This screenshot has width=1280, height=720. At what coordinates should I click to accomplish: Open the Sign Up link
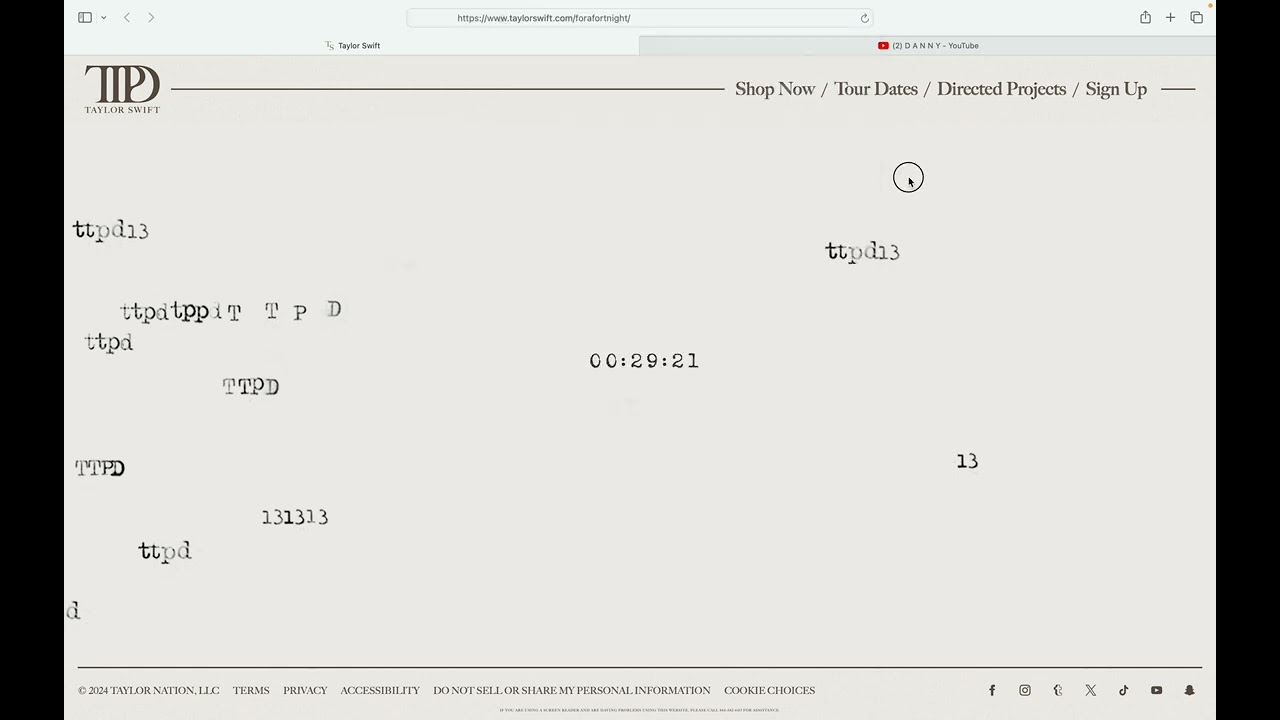(1116, 89)
